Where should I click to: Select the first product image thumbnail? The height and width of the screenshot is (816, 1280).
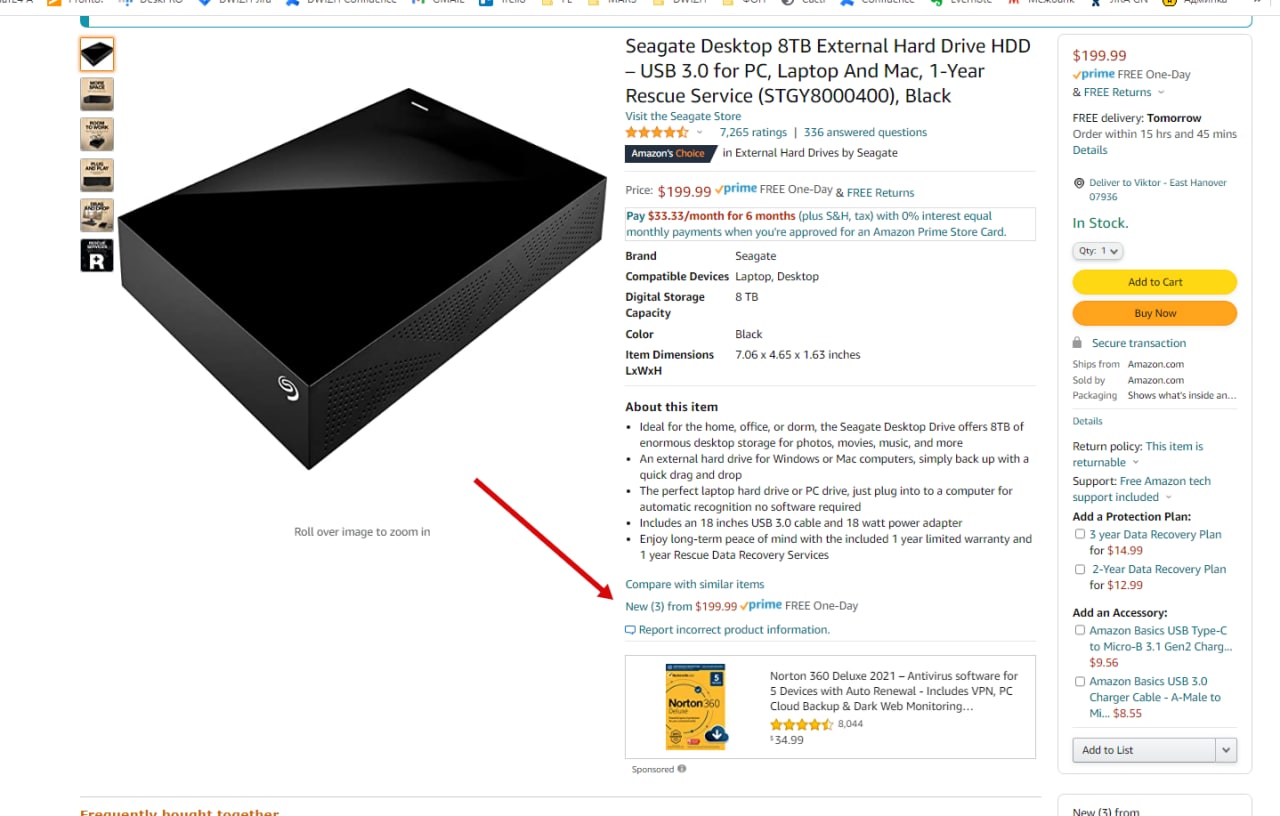click(x=97, y=54)
